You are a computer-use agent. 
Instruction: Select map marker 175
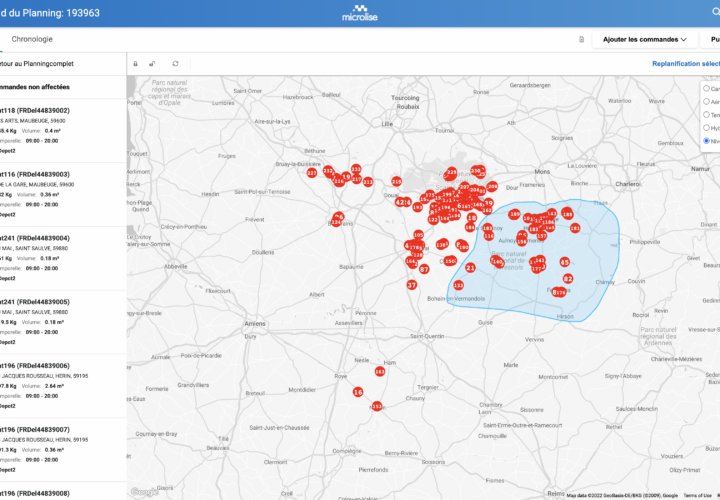[430, 195]
